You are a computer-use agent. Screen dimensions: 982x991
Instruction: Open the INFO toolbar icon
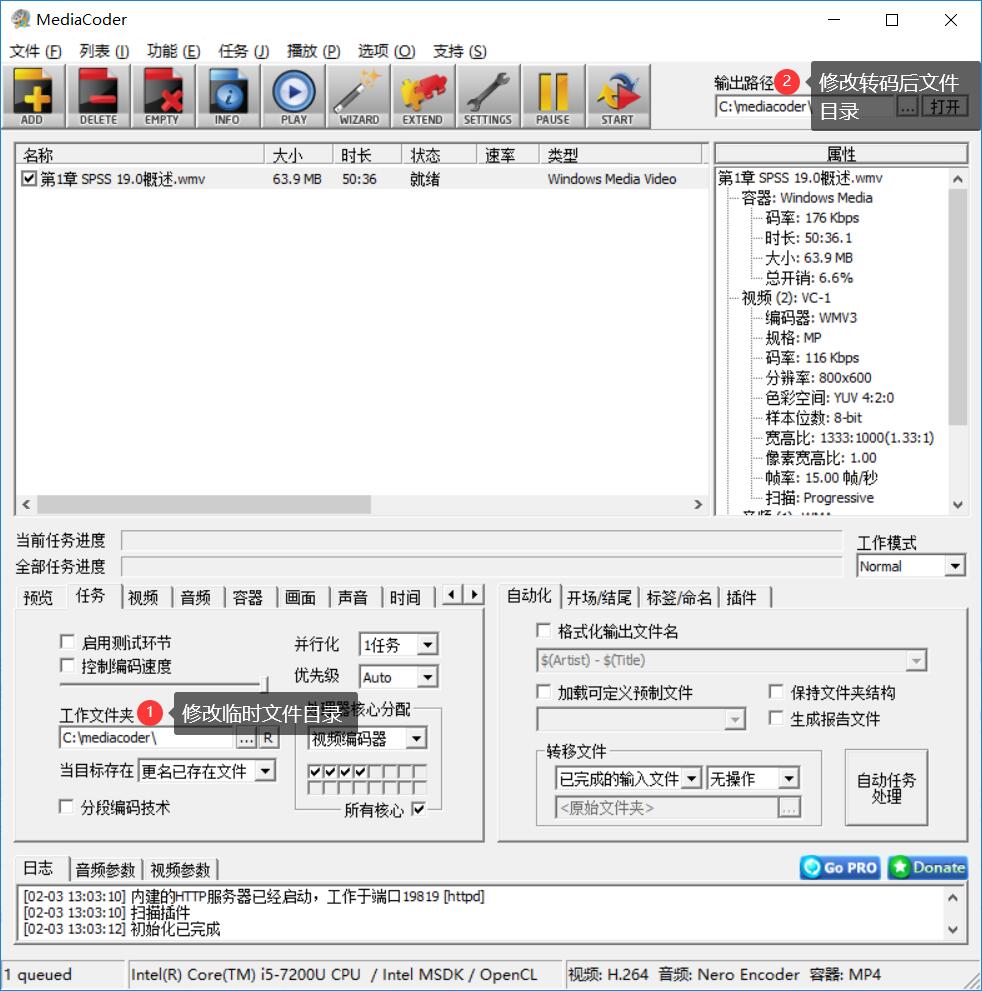pyautogui.click(x=227, y=96)
